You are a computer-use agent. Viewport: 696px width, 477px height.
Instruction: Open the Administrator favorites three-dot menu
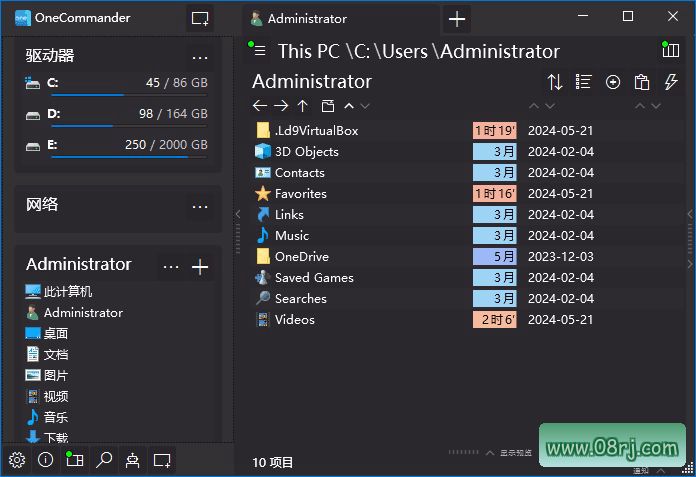(171, 267)
